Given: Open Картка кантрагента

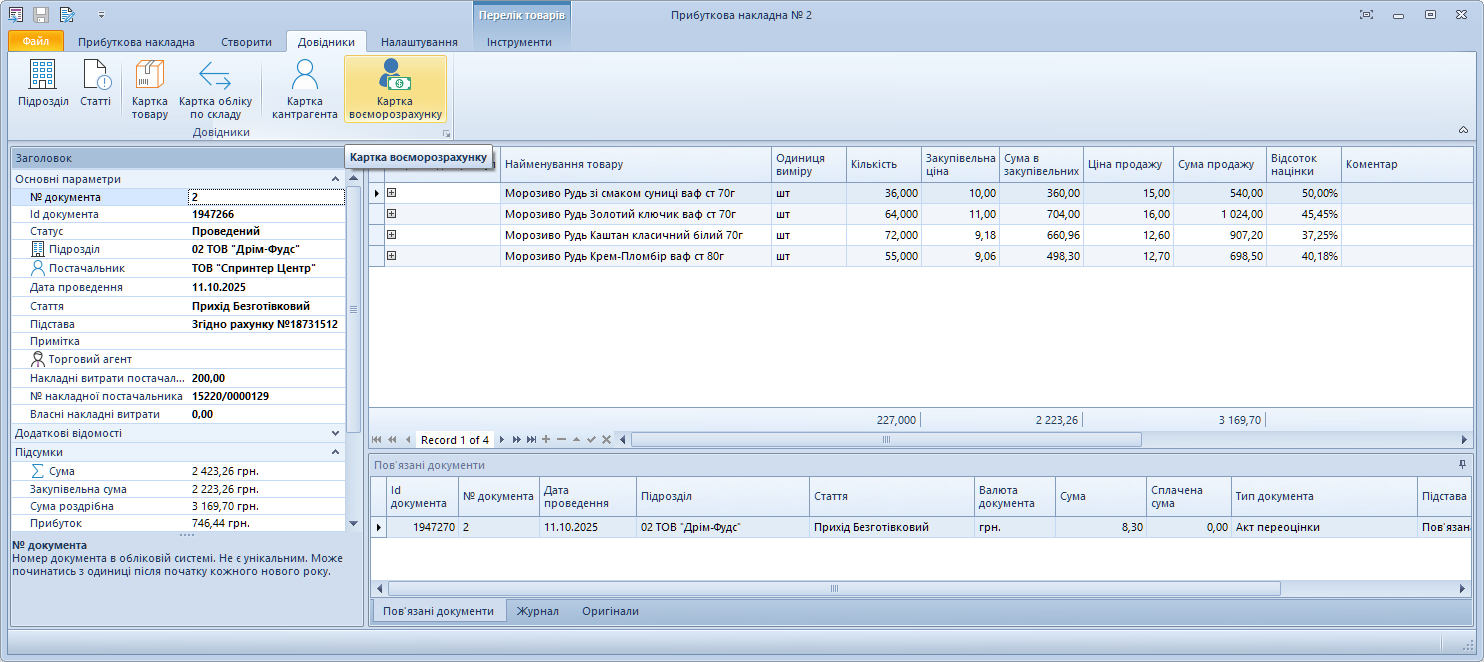Looking at the screenshot, I should [x=304, y=88].
